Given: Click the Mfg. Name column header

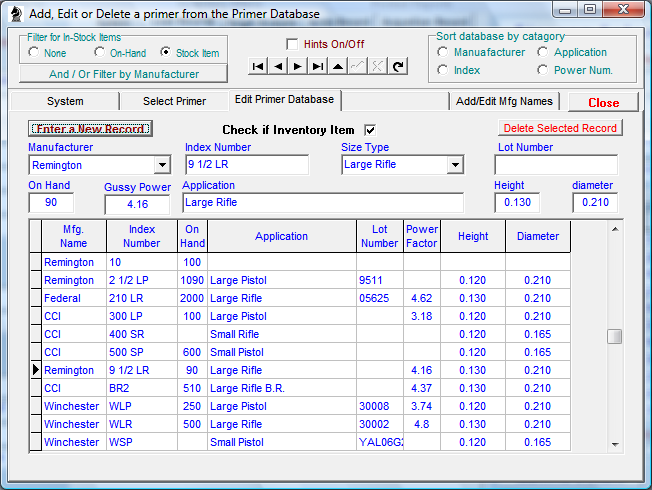Looking at the screenshot, I should [74, 236].
